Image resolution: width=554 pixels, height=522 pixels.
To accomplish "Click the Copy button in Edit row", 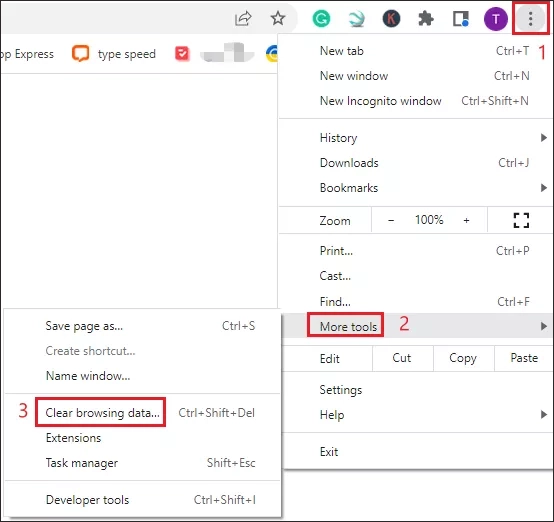I will (x=463, y=358).
